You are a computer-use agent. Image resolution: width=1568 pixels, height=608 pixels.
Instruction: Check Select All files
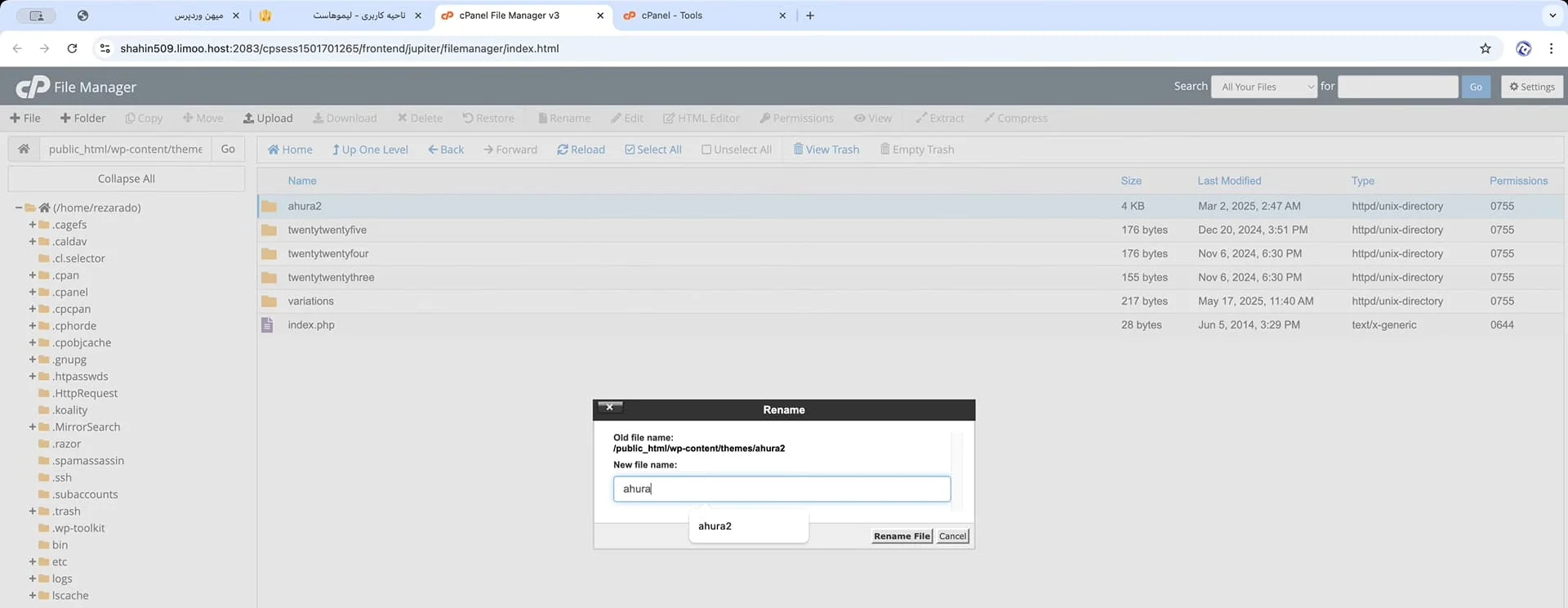(653, 150)
